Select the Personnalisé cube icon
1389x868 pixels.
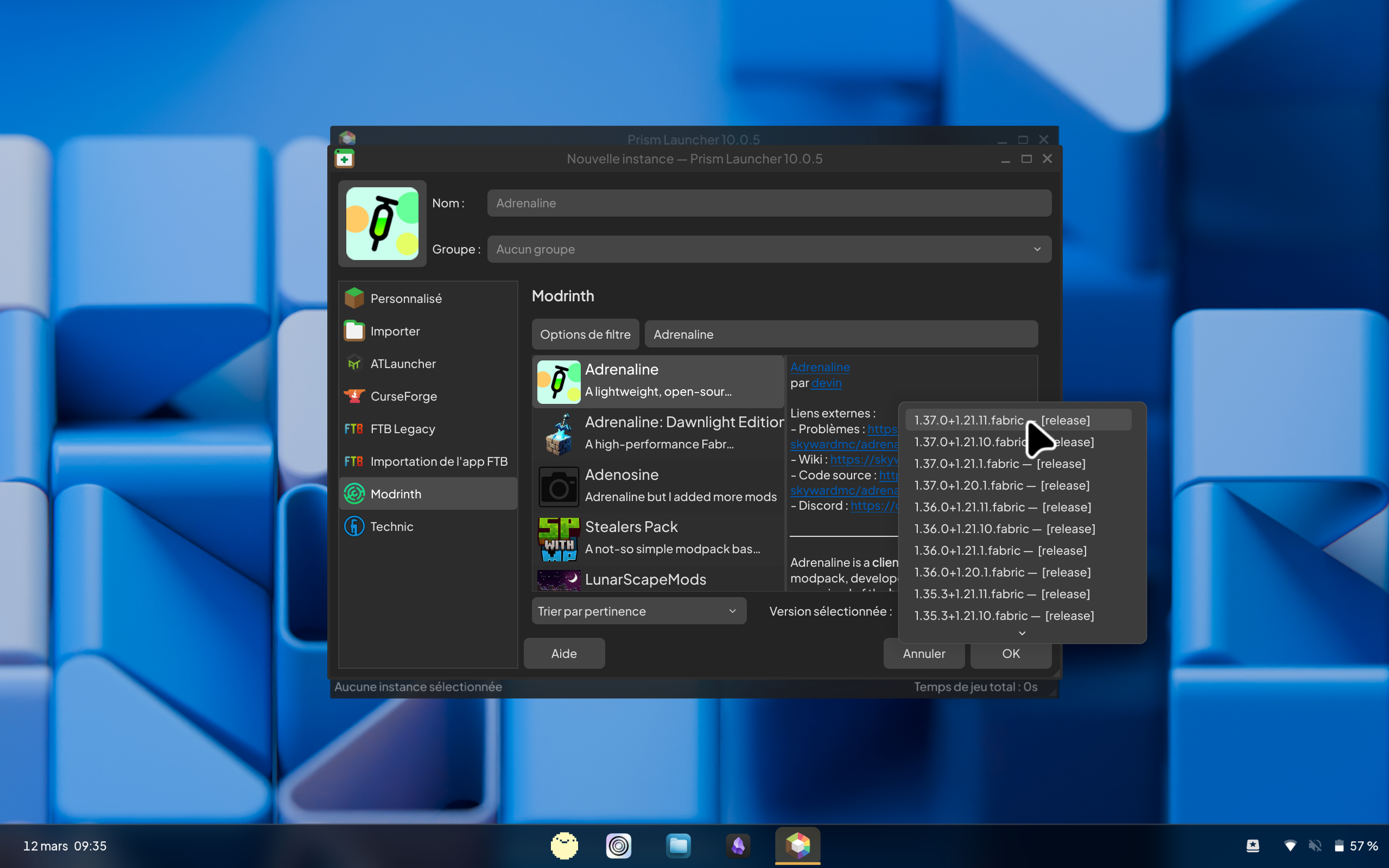pos(354,298)
